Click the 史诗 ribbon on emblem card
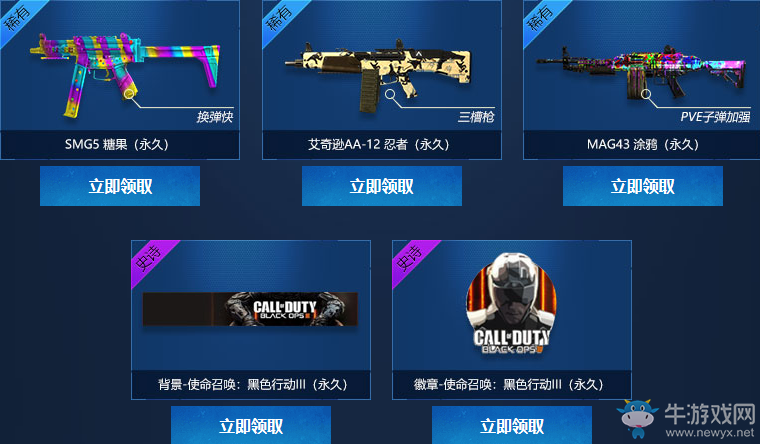760x444 pixels. (410, 258)
